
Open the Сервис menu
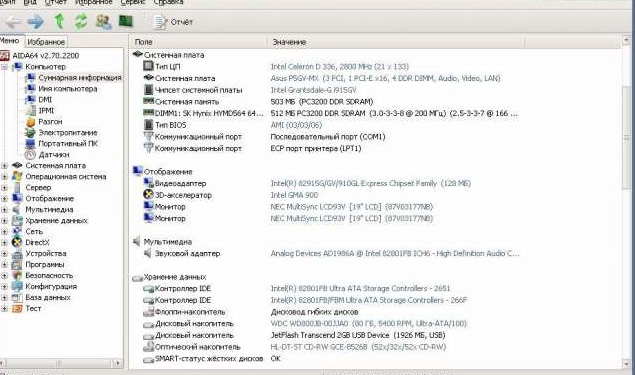coord(133,2)
